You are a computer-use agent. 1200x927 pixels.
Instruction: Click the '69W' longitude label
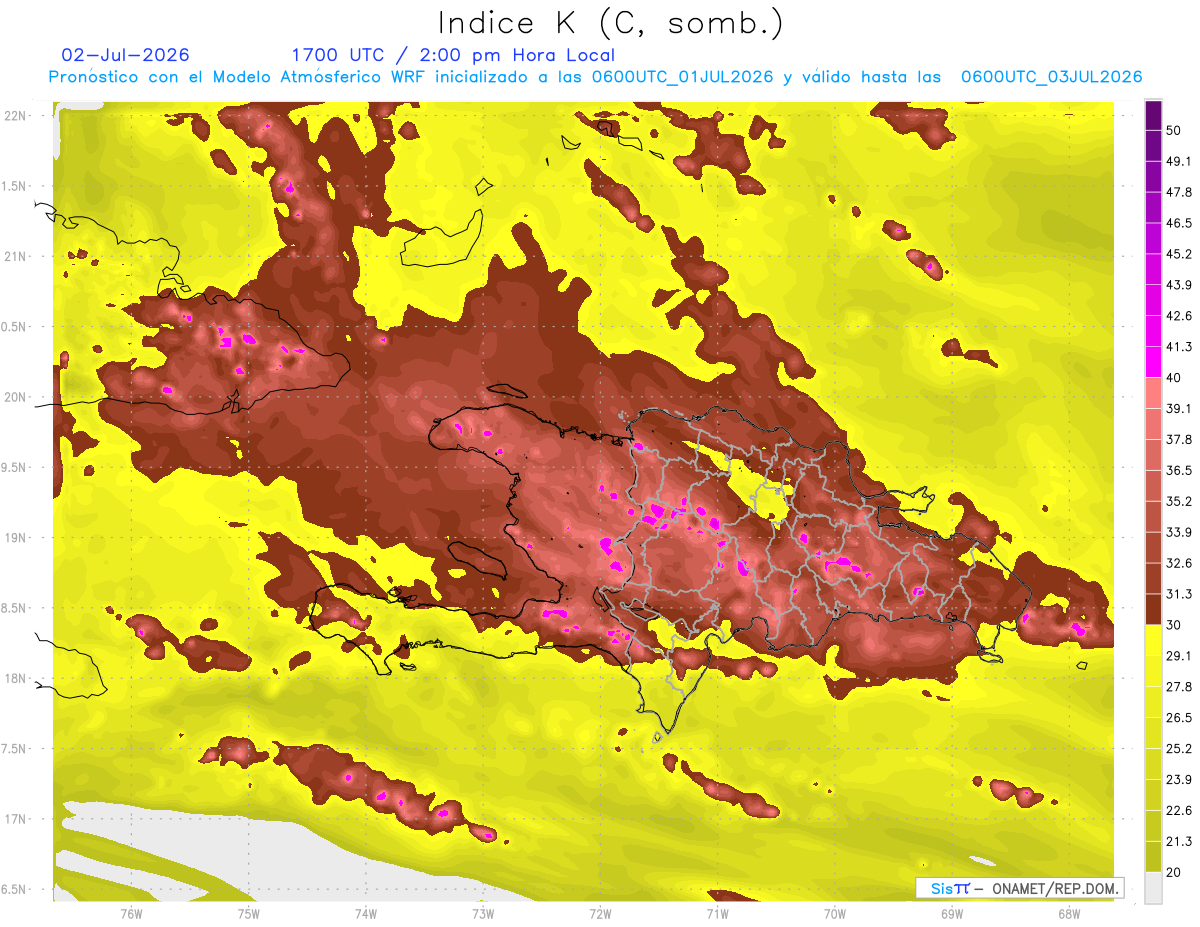952,913
